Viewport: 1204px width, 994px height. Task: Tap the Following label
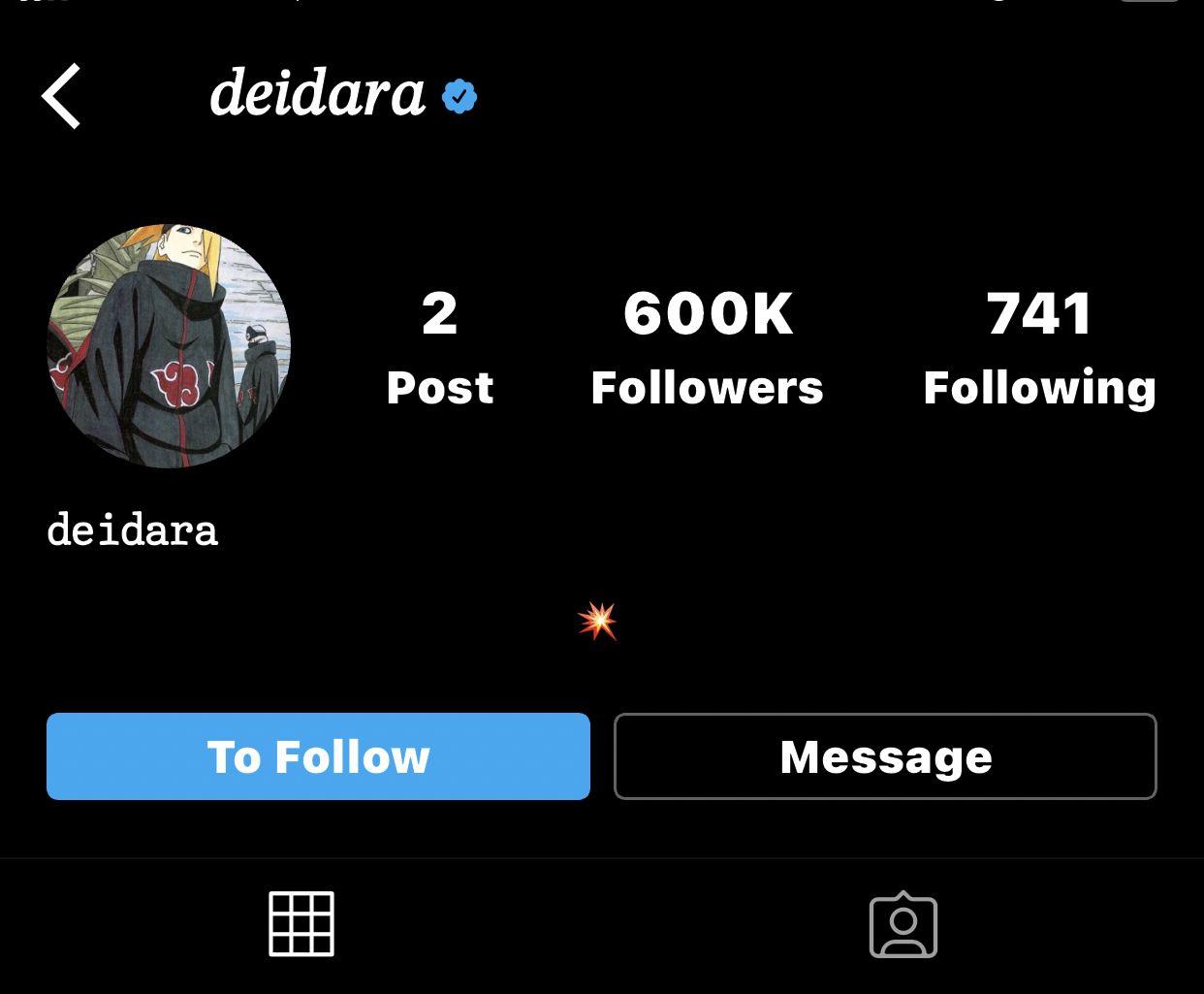1039,390
